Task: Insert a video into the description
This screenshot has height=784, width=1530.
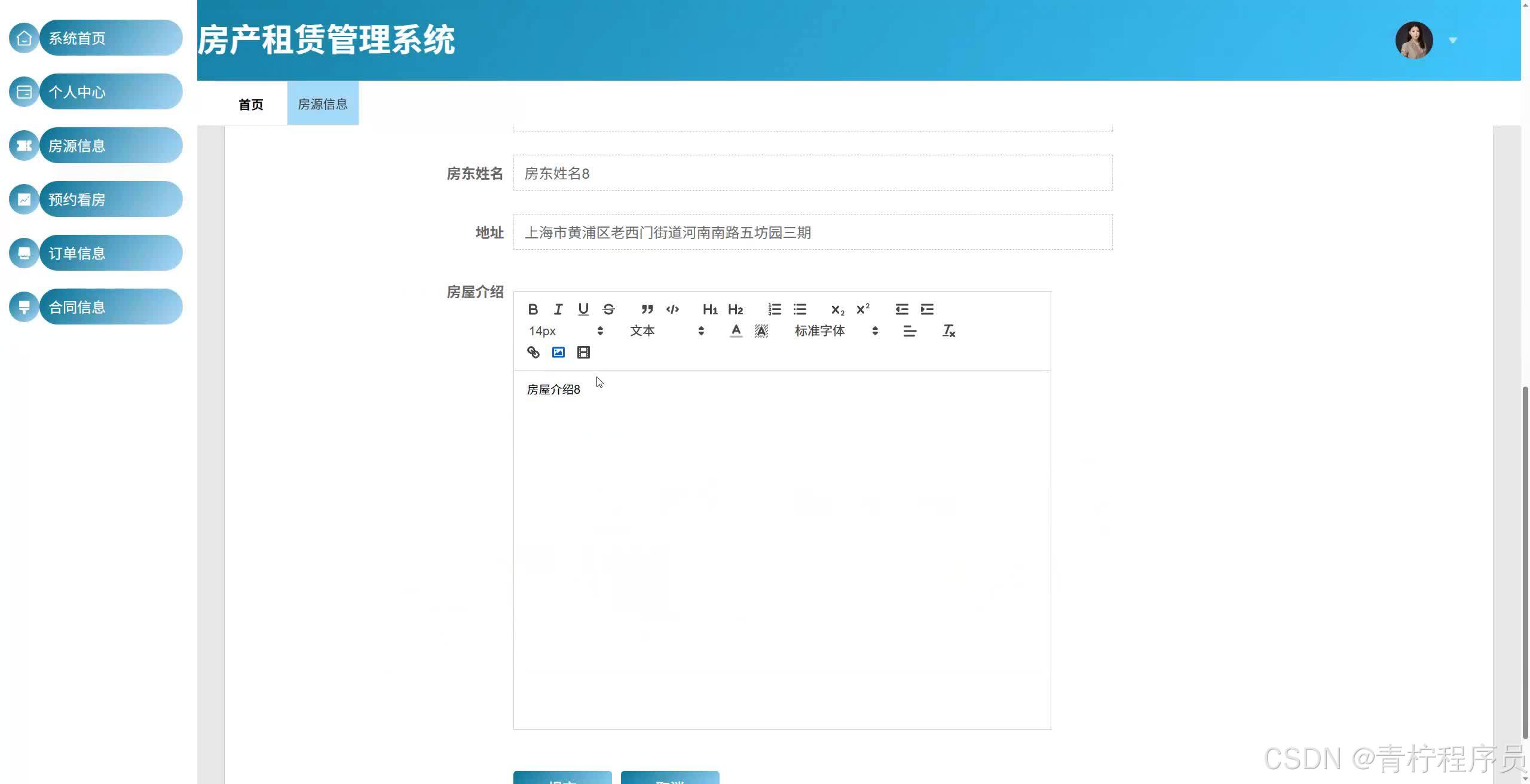Action: 583,352
